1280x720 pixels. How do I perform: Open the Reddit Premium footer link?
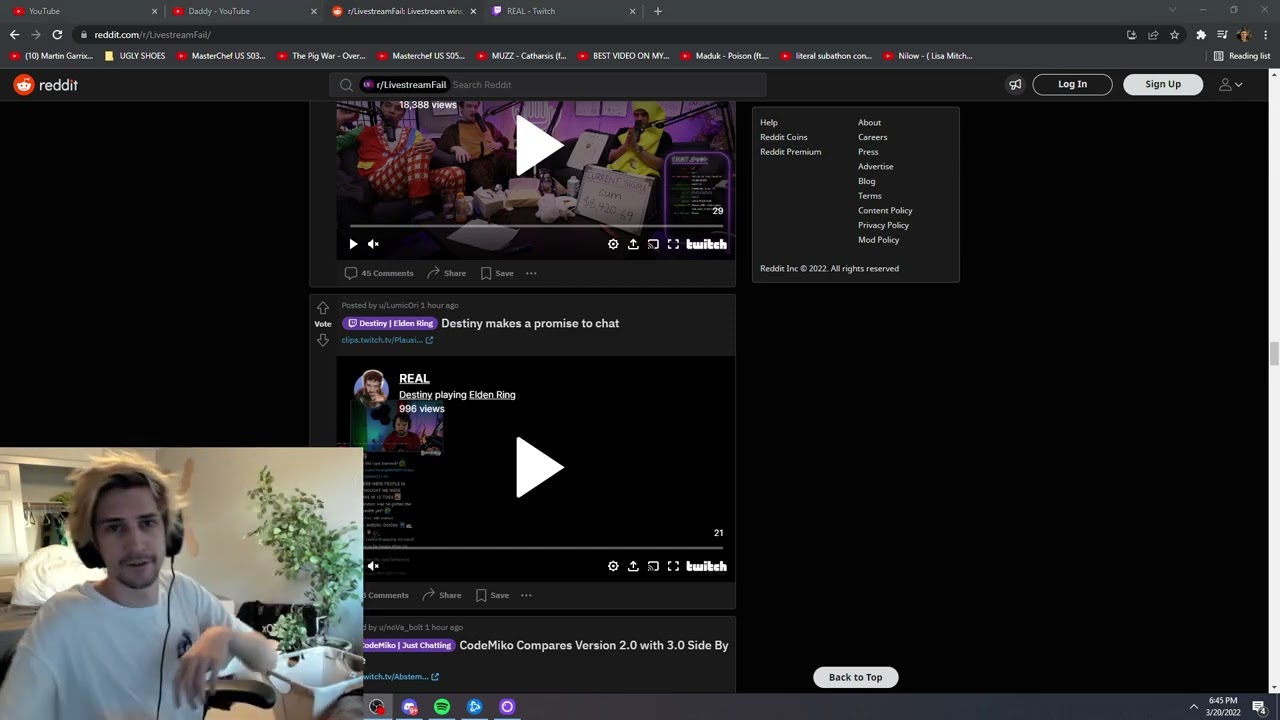[790, 152]
